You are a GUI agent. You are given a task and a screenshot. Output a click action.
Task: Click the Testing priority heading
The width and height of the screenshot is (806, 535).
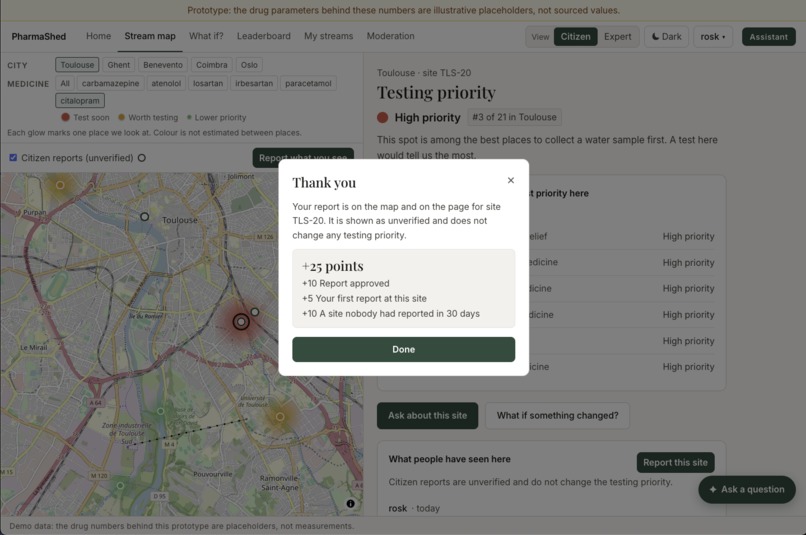pyautogui.click(x=436, y=93)
